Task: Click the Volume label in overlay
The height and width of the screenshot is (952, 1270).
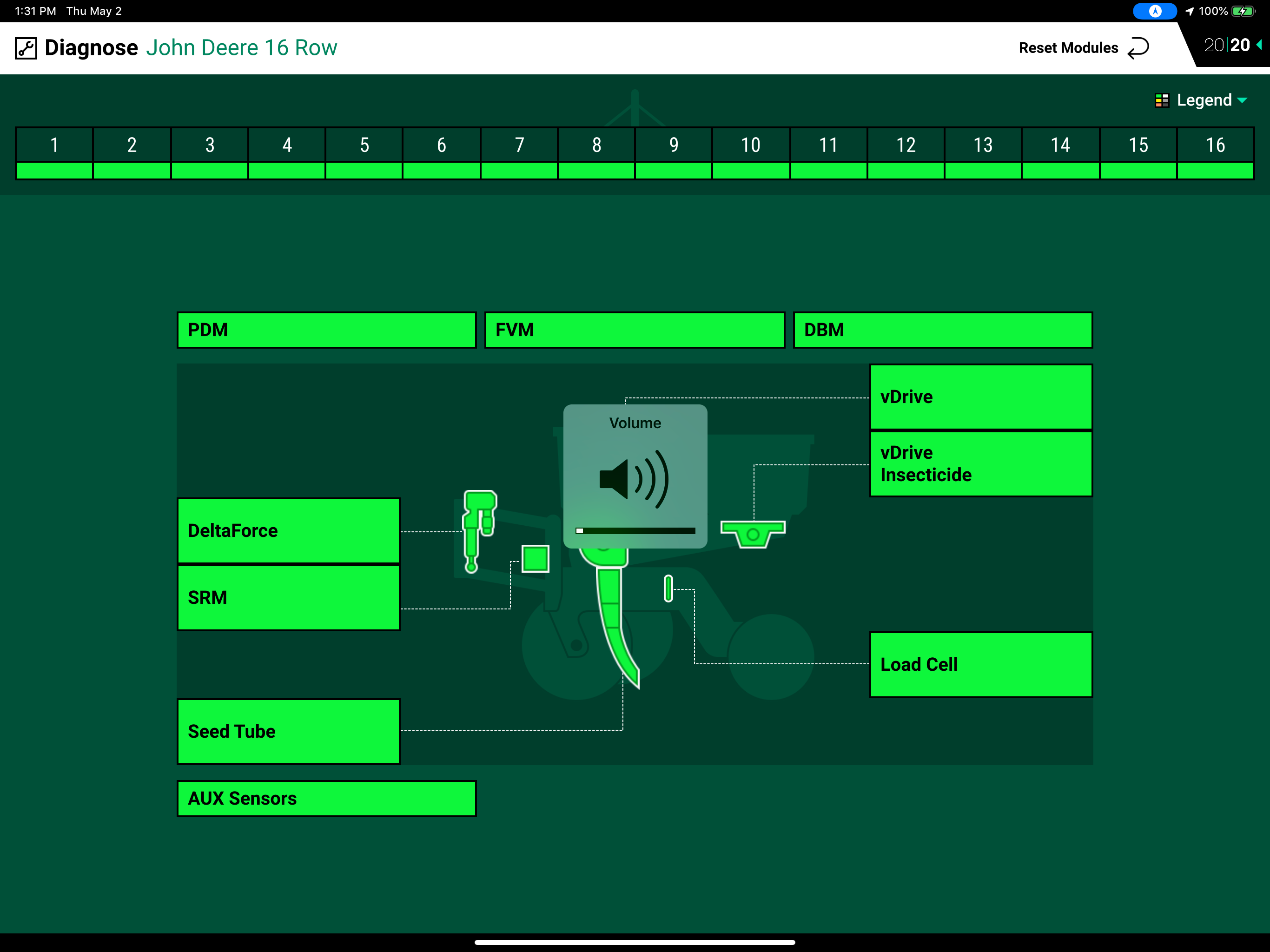Action: click(x=635, y=423)
